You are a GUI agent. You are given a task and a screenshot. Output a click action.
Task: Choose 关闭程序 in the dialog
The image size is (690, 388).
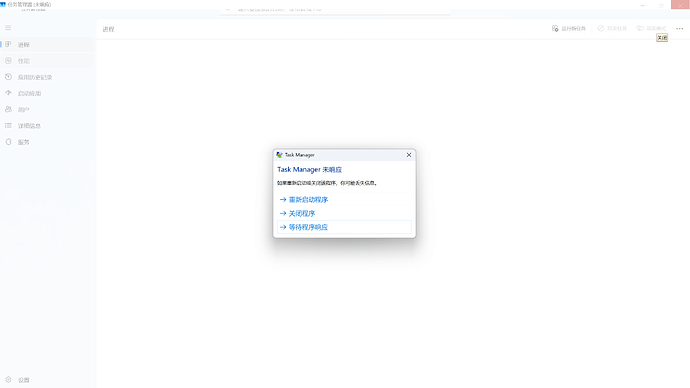344,213
